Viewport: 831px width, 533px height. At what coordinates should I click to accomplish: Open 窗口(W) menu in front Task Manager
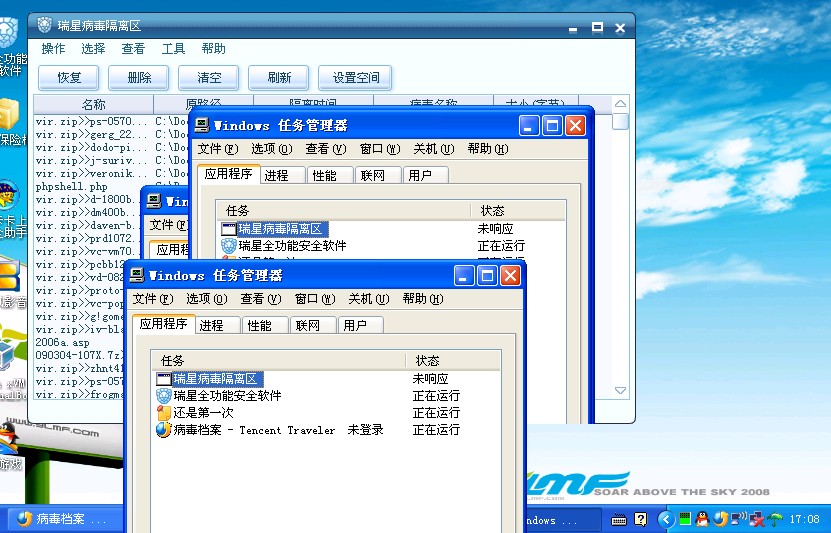point(315,299)
